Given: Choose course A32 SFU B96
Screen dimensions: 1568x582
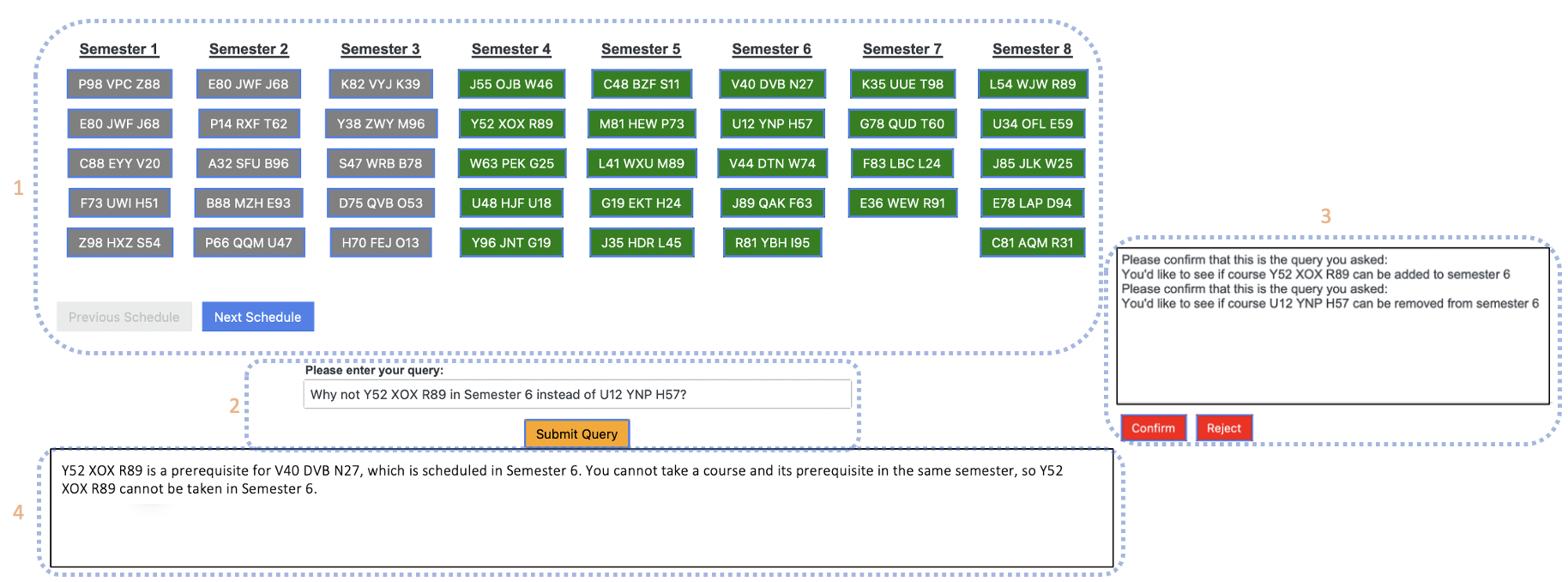Looking at the screenshot, I should tap(249, 163).
